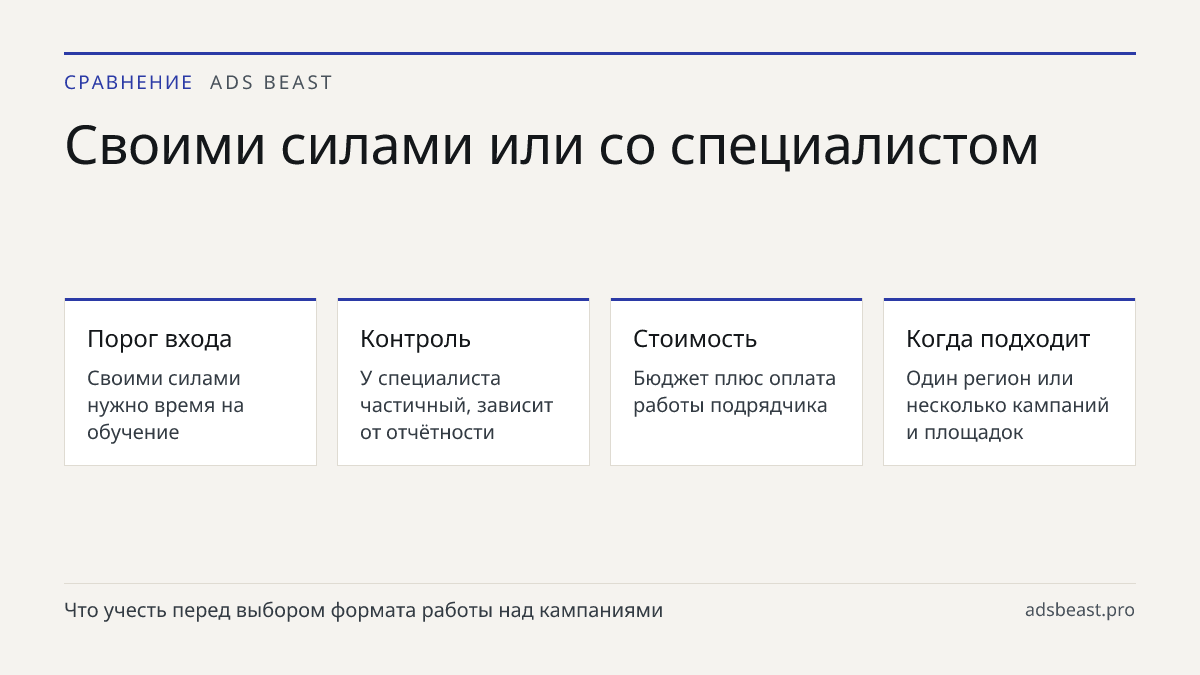Click the Когда подходит card heading
The width and height of the screenshot is (1200, 675).
pyautogui.click(x=998, y=339)
